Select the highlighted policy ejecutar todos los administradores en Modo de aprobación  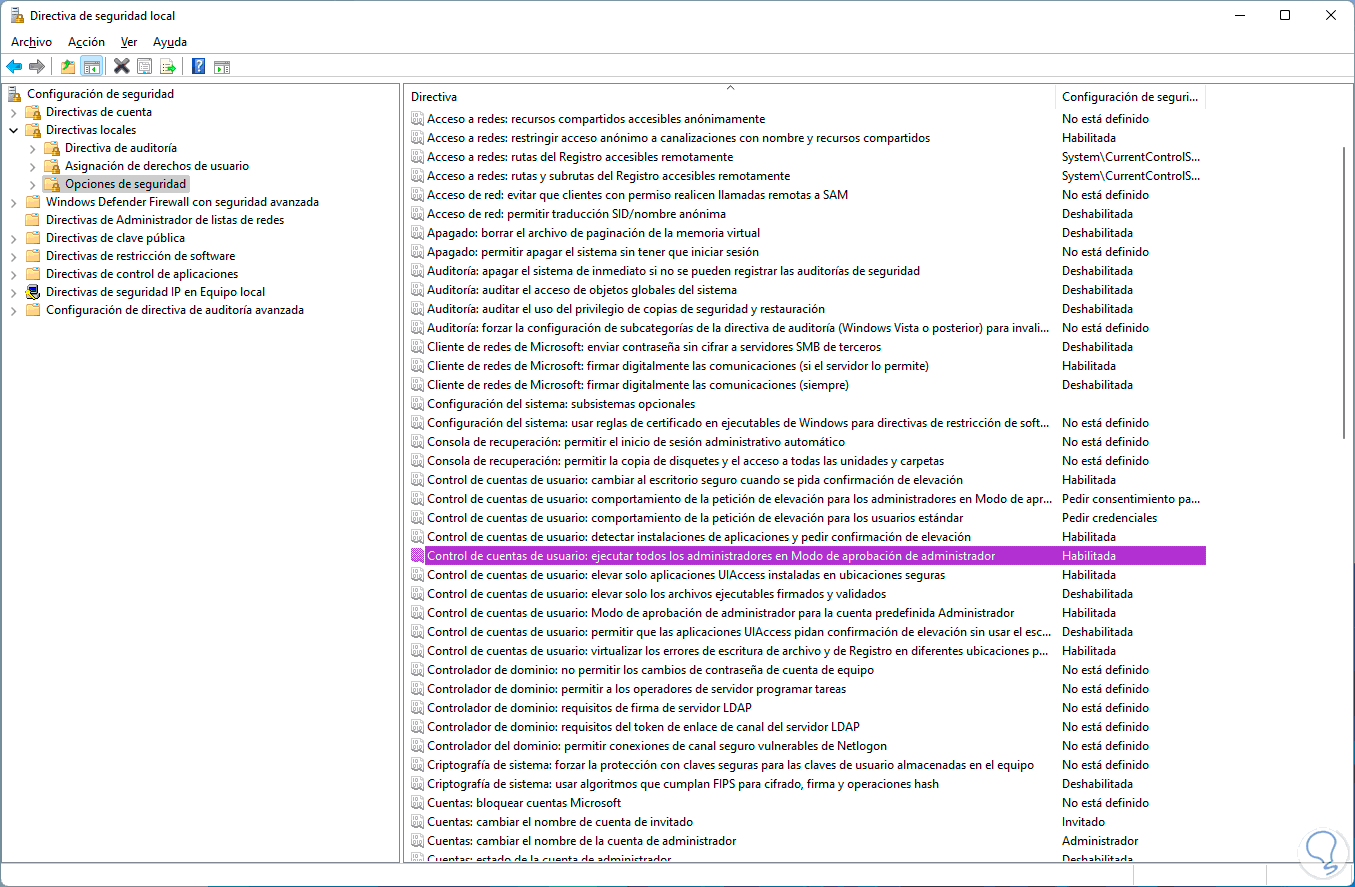tap(808, 556)
